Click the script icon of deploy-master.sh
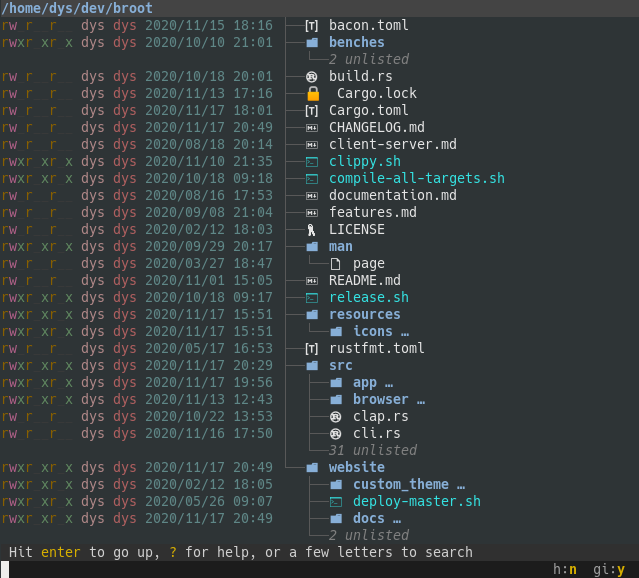Image resolution: width=639 pixels, height=578 pixels. pos(336,502)
